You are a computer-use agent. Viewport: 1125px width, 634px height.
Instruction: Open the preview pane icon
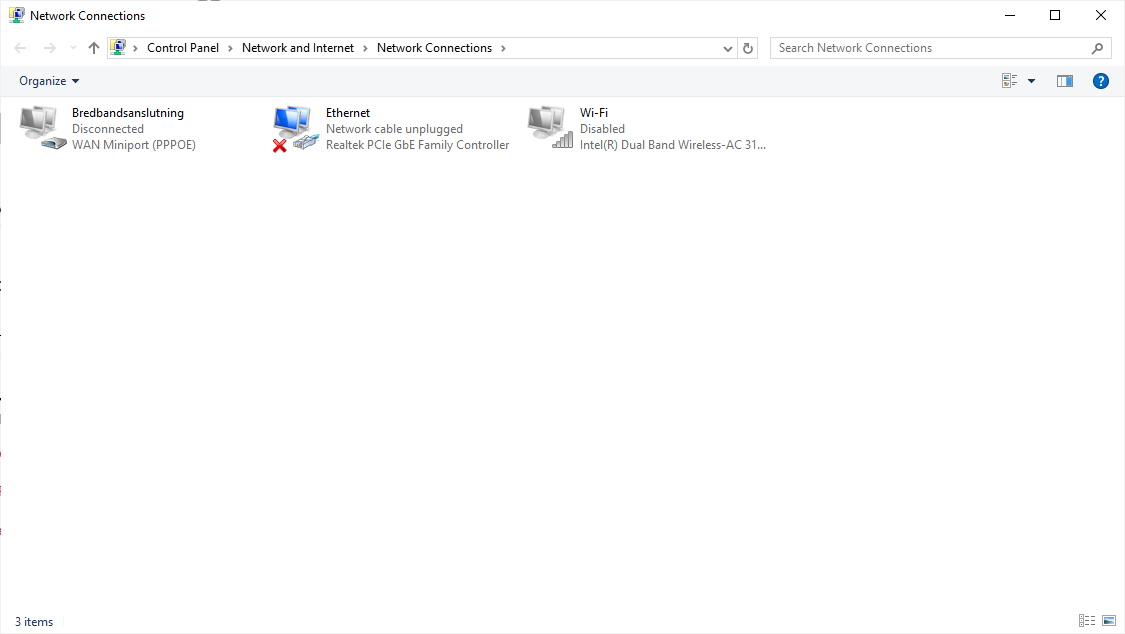point(1064,81)
